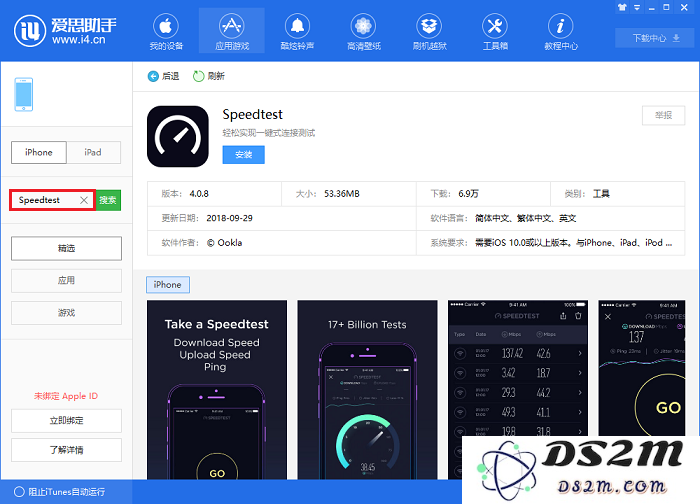Click the 了解详情 learn more button
The height and width of the screenshot is (504, 700).
66,450
